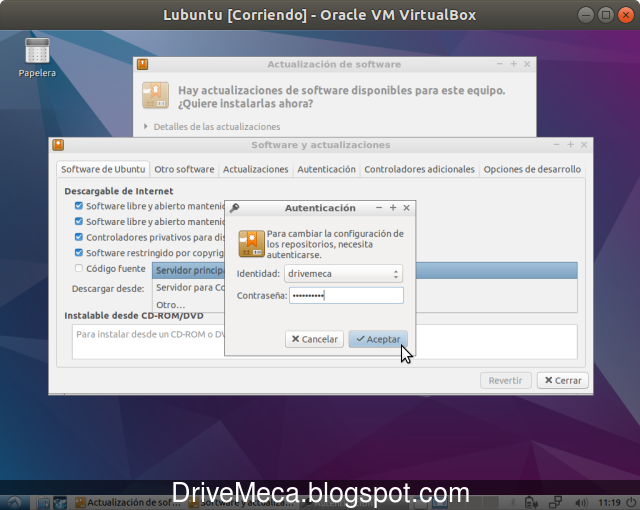640x510 pixels.
Task: Uncheck first 'Software libre y abierto' checkbox
Action: (79, 206)
